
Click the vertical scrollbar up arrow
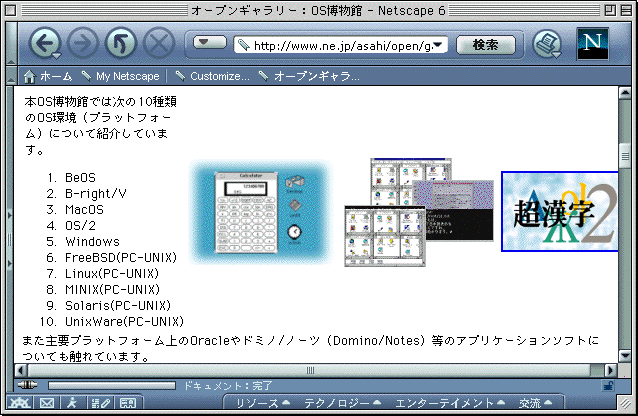tap(625, 93)
